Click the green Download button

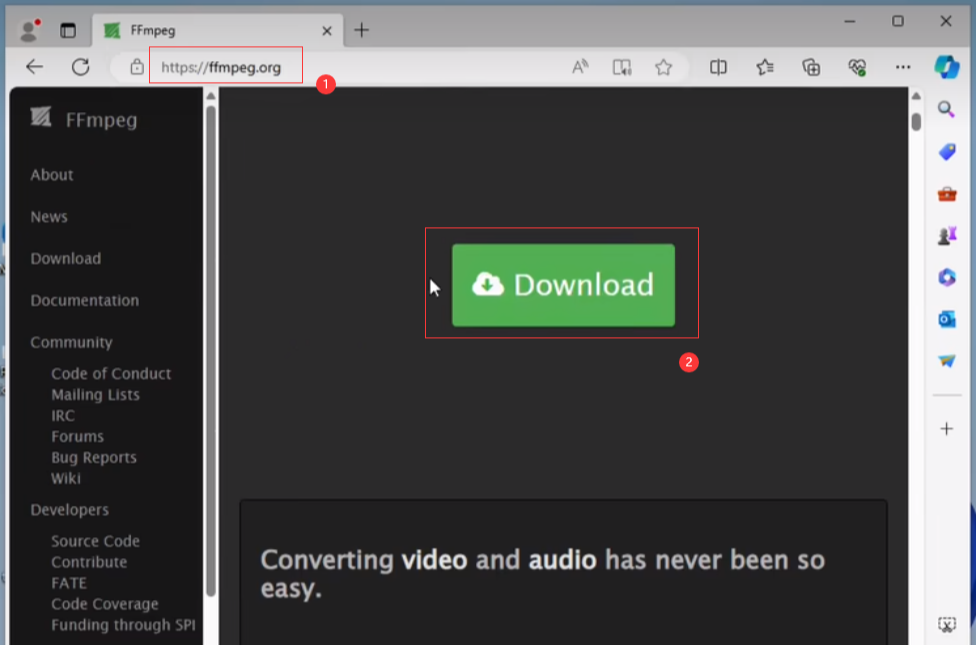pyautogui.click(x=563, y=285)
